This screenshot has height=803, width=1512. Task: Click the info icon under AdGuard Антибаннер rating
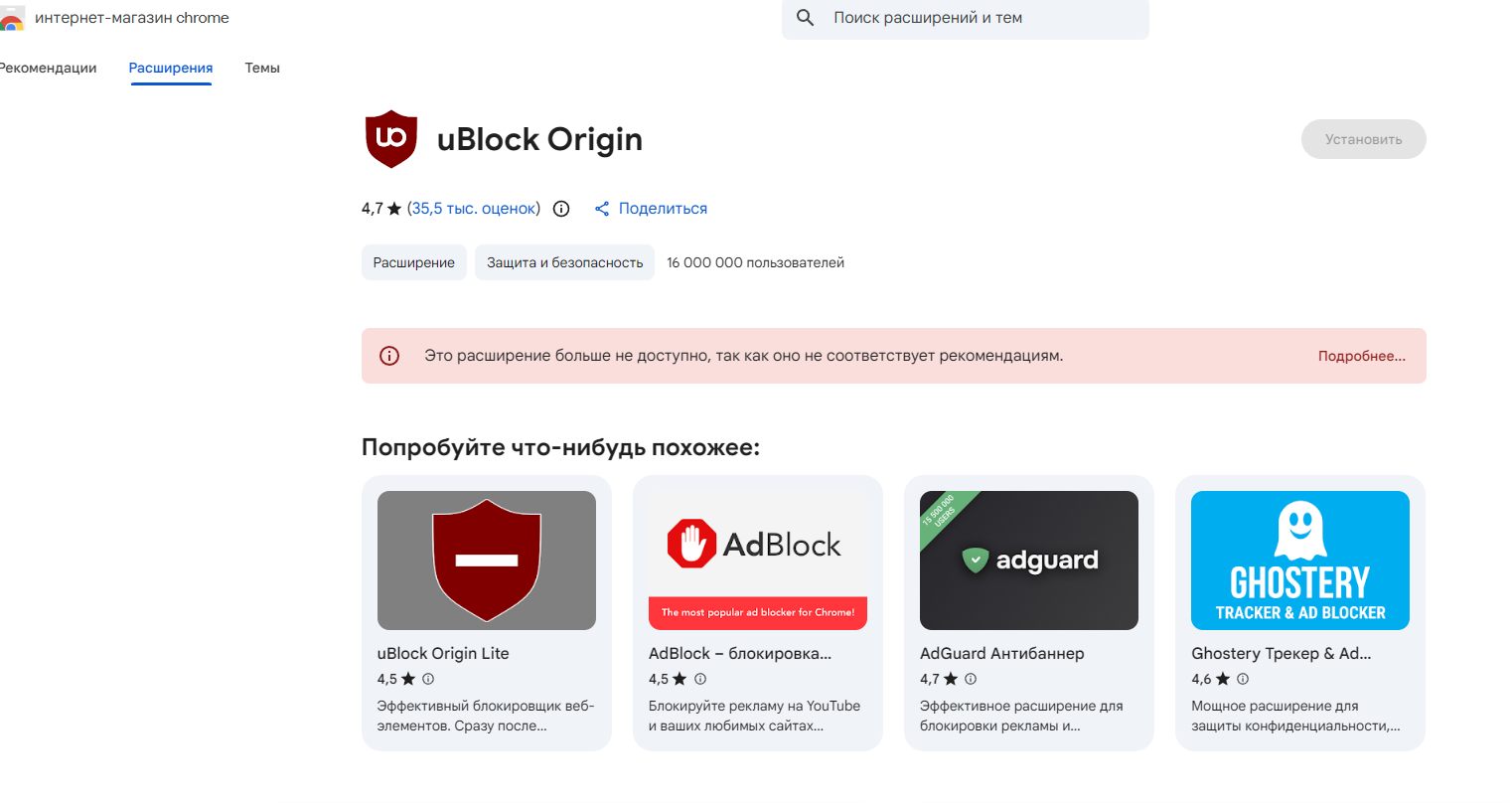pyautogui.click(x=971, y=679)
